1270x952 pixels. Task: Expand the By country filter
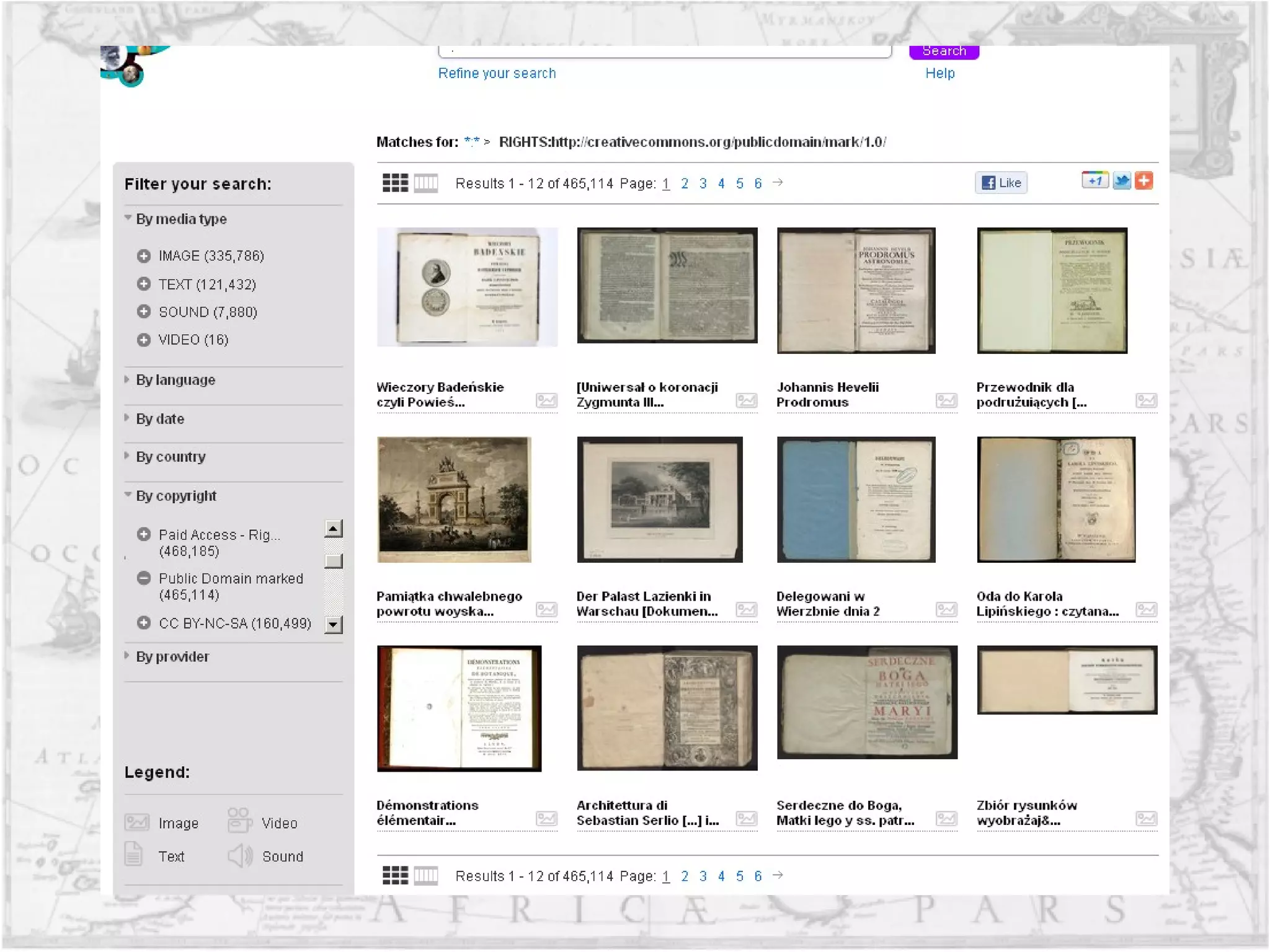171,457
